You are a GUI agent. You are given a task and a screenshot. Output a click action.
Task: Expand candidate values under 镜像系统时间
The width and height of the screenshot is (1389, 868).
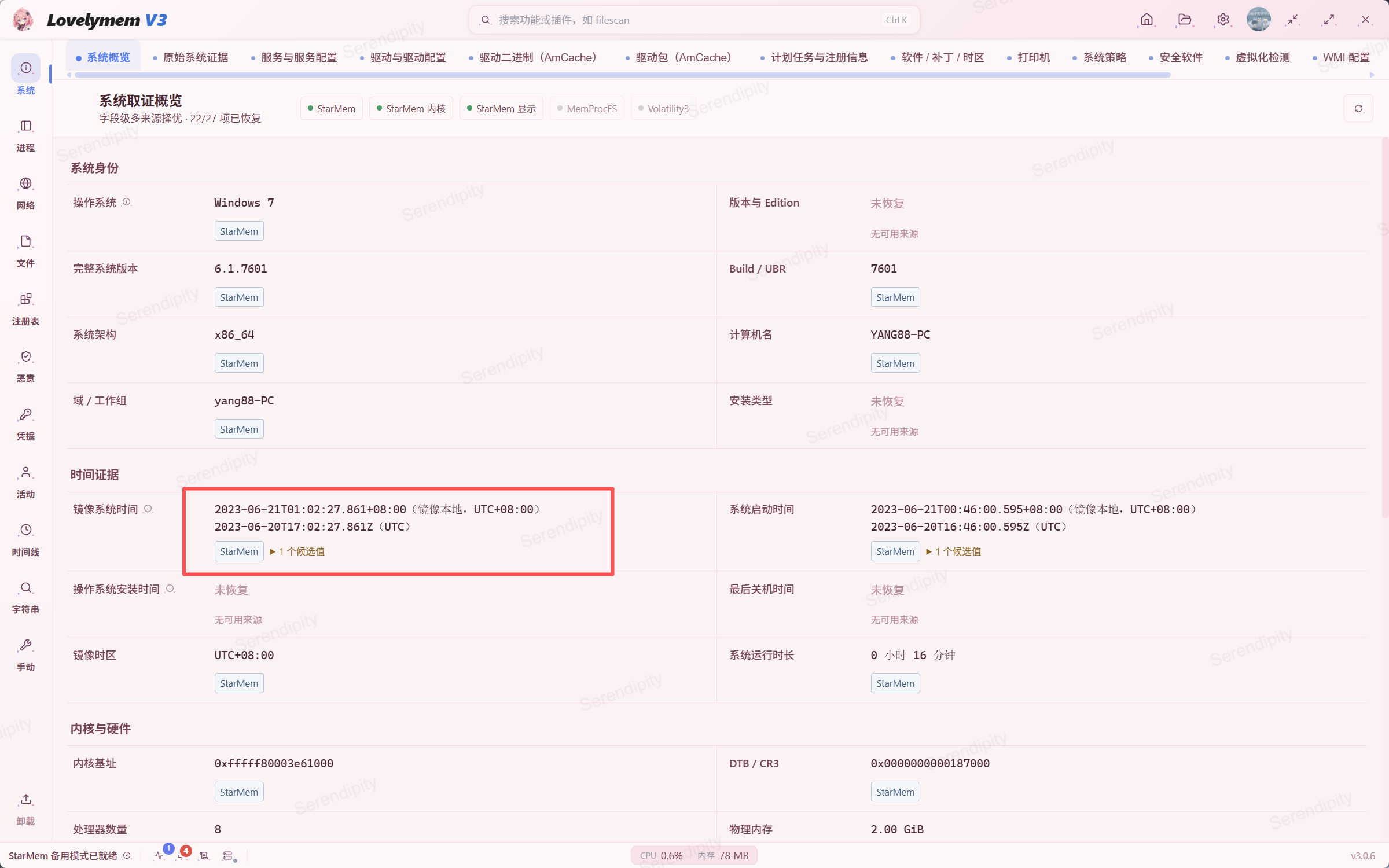(297, 551)
